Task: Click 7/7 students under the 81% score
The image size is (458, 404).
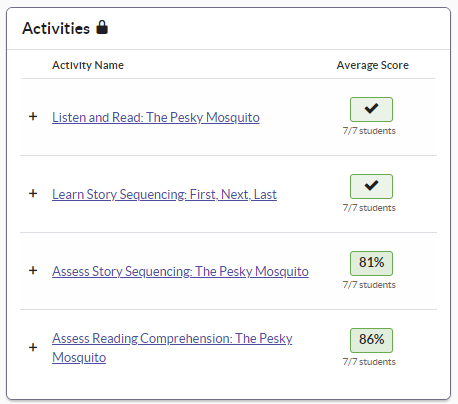Action: pyautogui.click(x=369, y=285)
